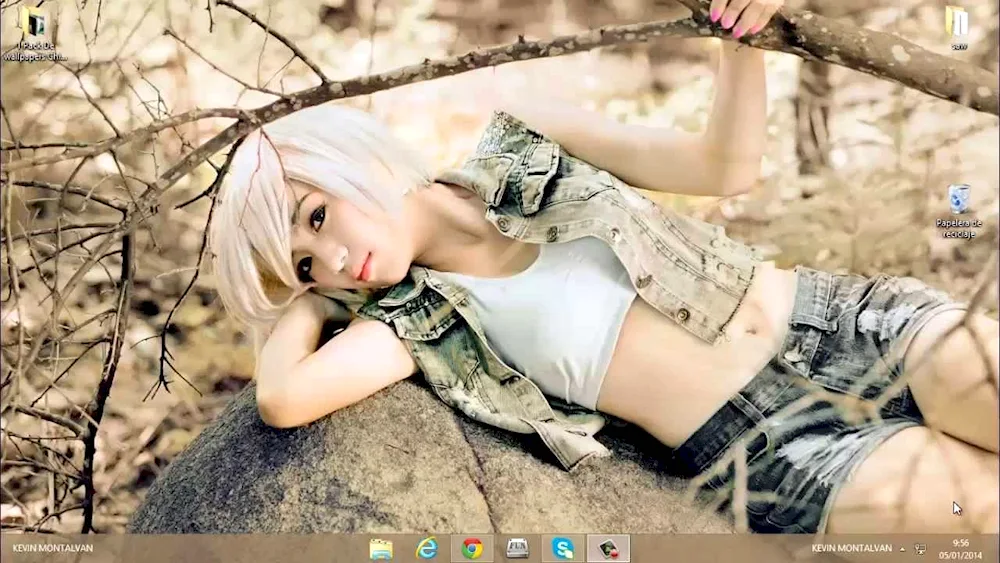Viewport: 1000px width, 563px height.
Task: Select the folder icon in the top-right corner
Action: click(x=957, y=20)
